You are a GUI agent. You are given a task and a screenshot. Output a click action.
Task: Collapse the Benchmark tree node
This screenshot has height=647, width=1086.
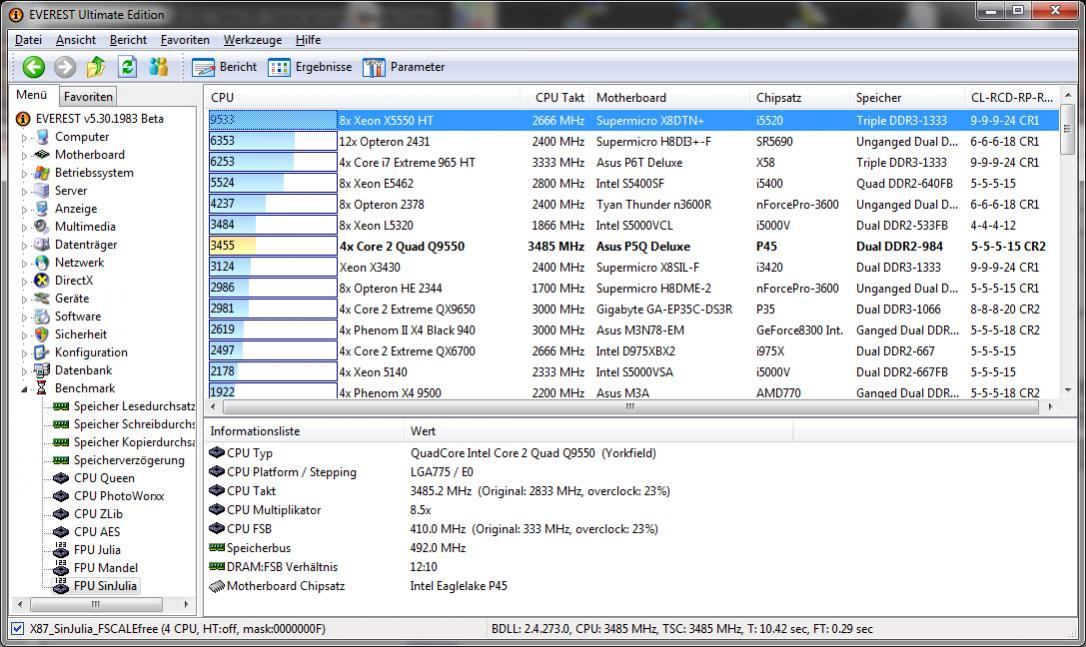click(x=24, y=389)
